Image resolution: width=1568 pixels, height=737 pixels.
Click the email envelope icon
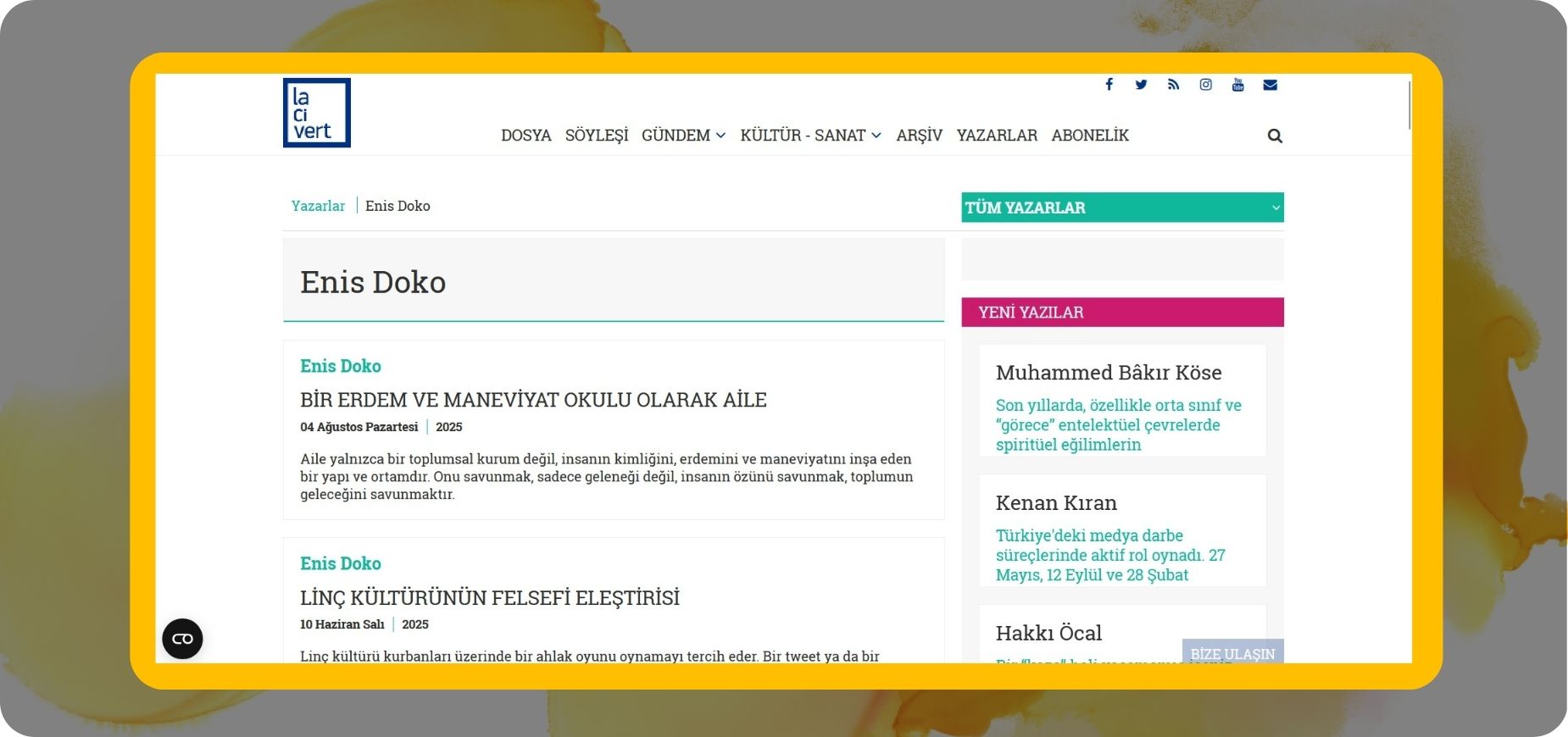coord(1270,85)
